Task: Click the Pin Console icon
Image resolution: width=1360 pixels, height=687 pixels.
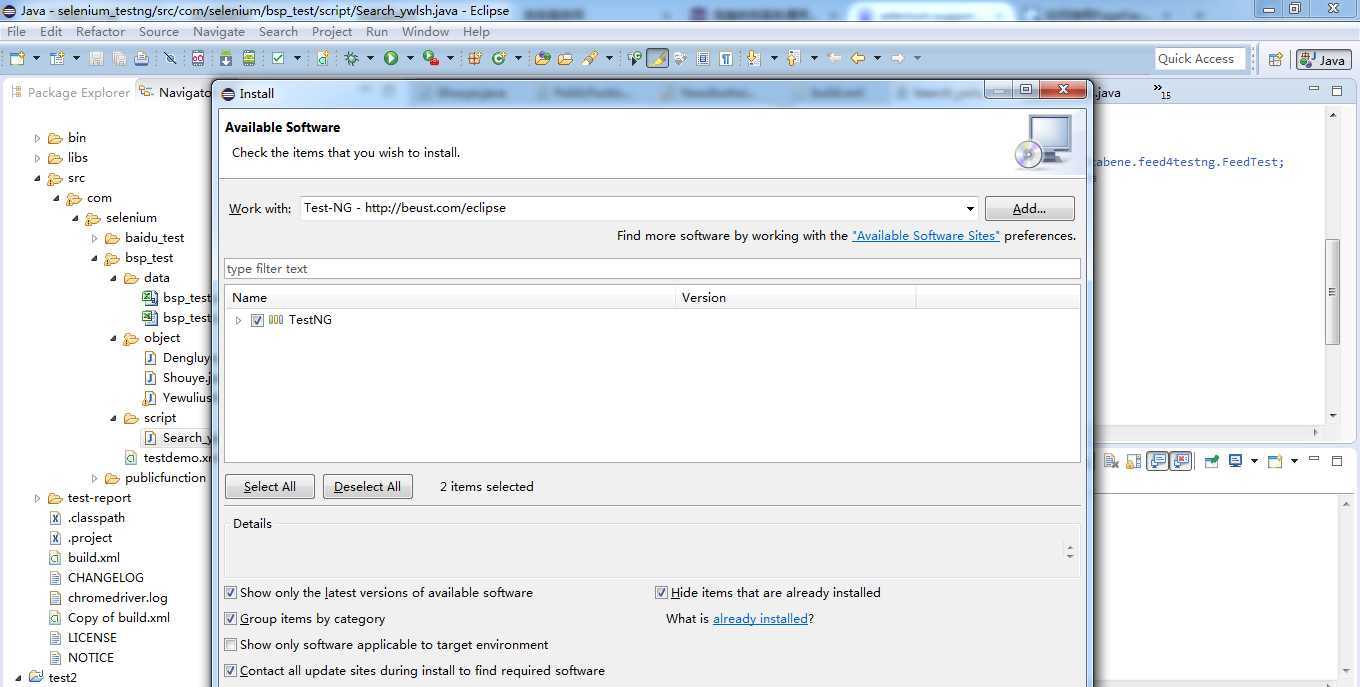Action: [1212, 461]
